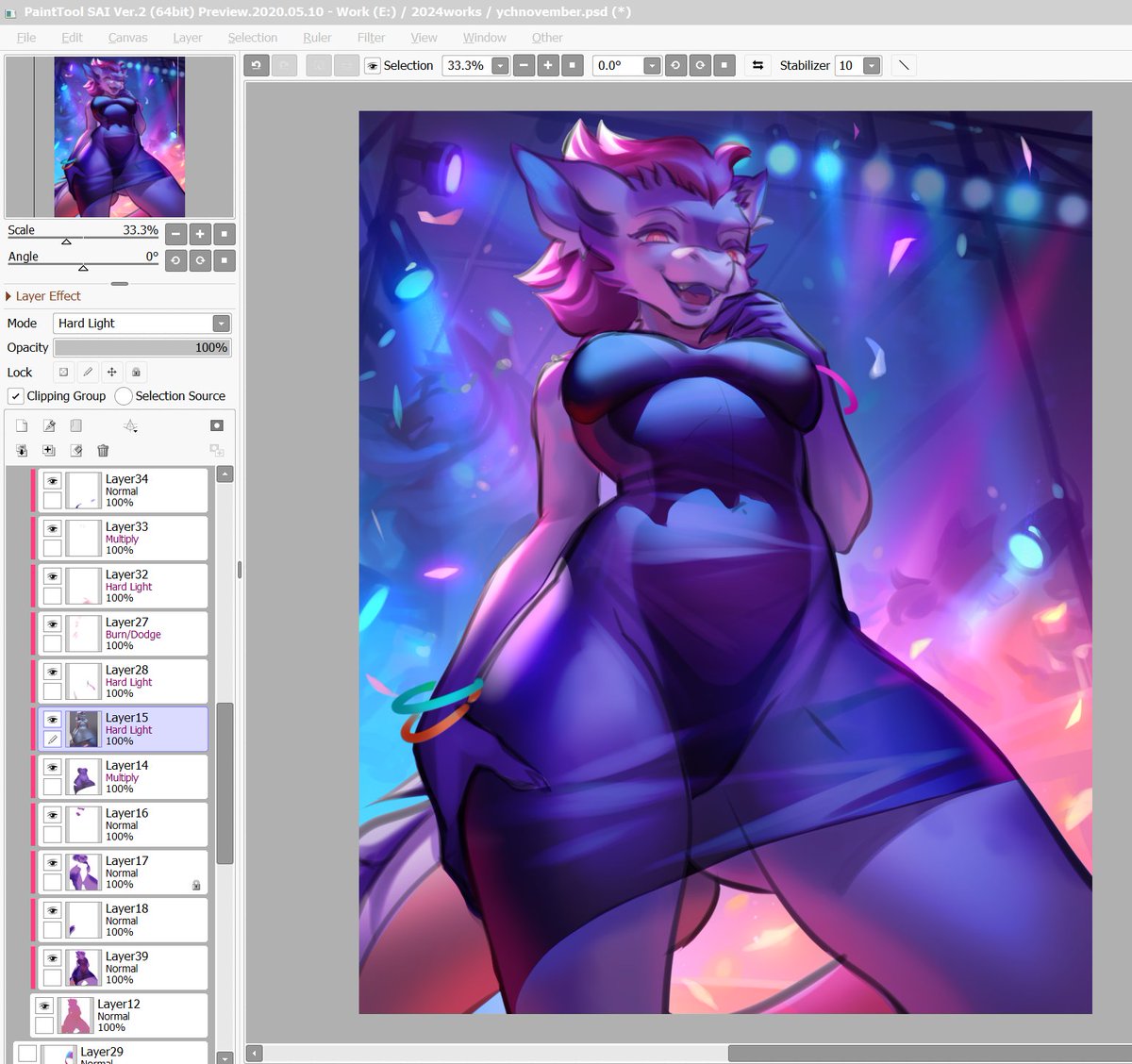Reset zoom with the toolbar square button after plus

pyautogui.click(x=573, y=65)
